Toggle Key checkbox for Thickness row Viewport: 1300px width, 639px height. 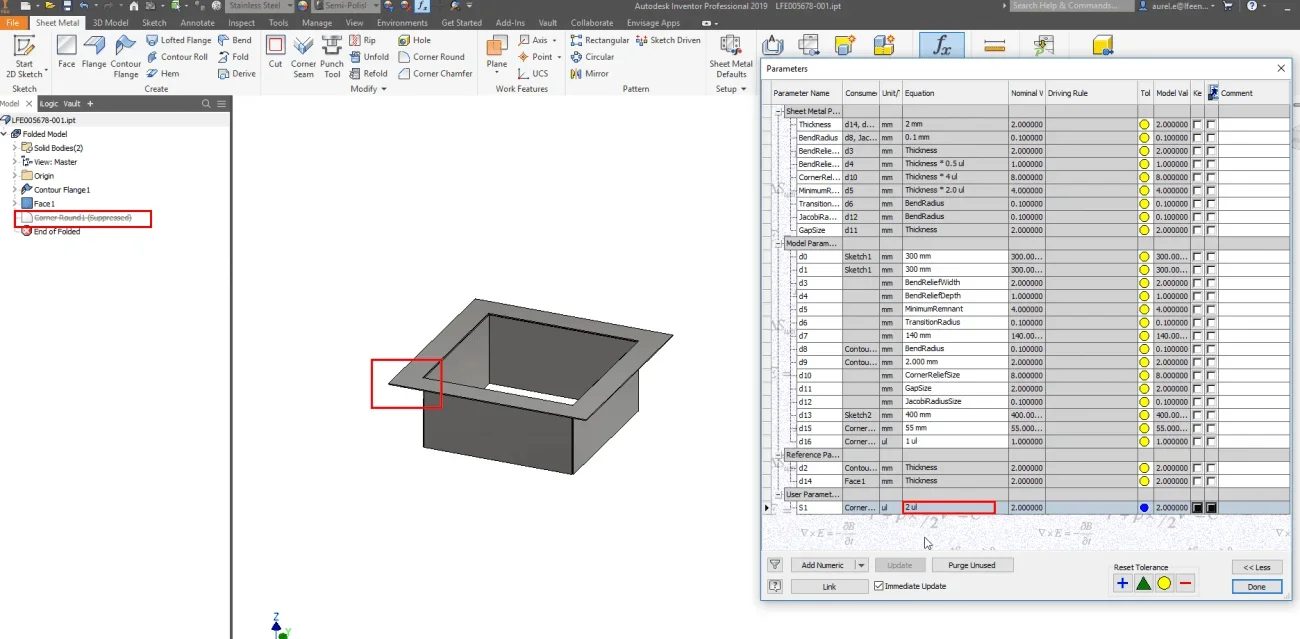click(1197, 124)
